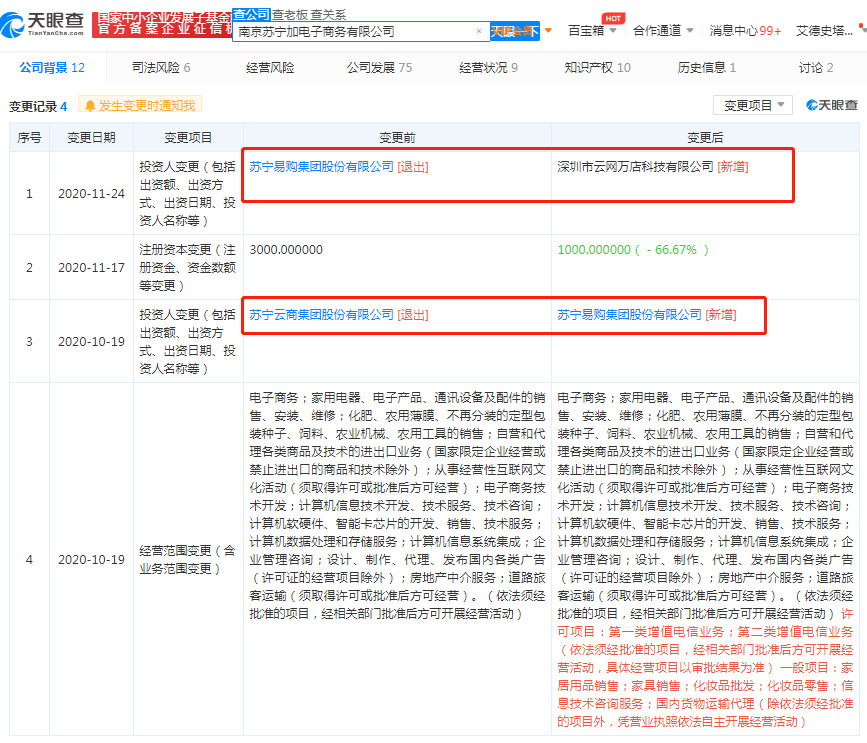Screen dimensions: 867x743
Task: Switch to 知识产权 10 tab
Action: click(x=597, y=67)
